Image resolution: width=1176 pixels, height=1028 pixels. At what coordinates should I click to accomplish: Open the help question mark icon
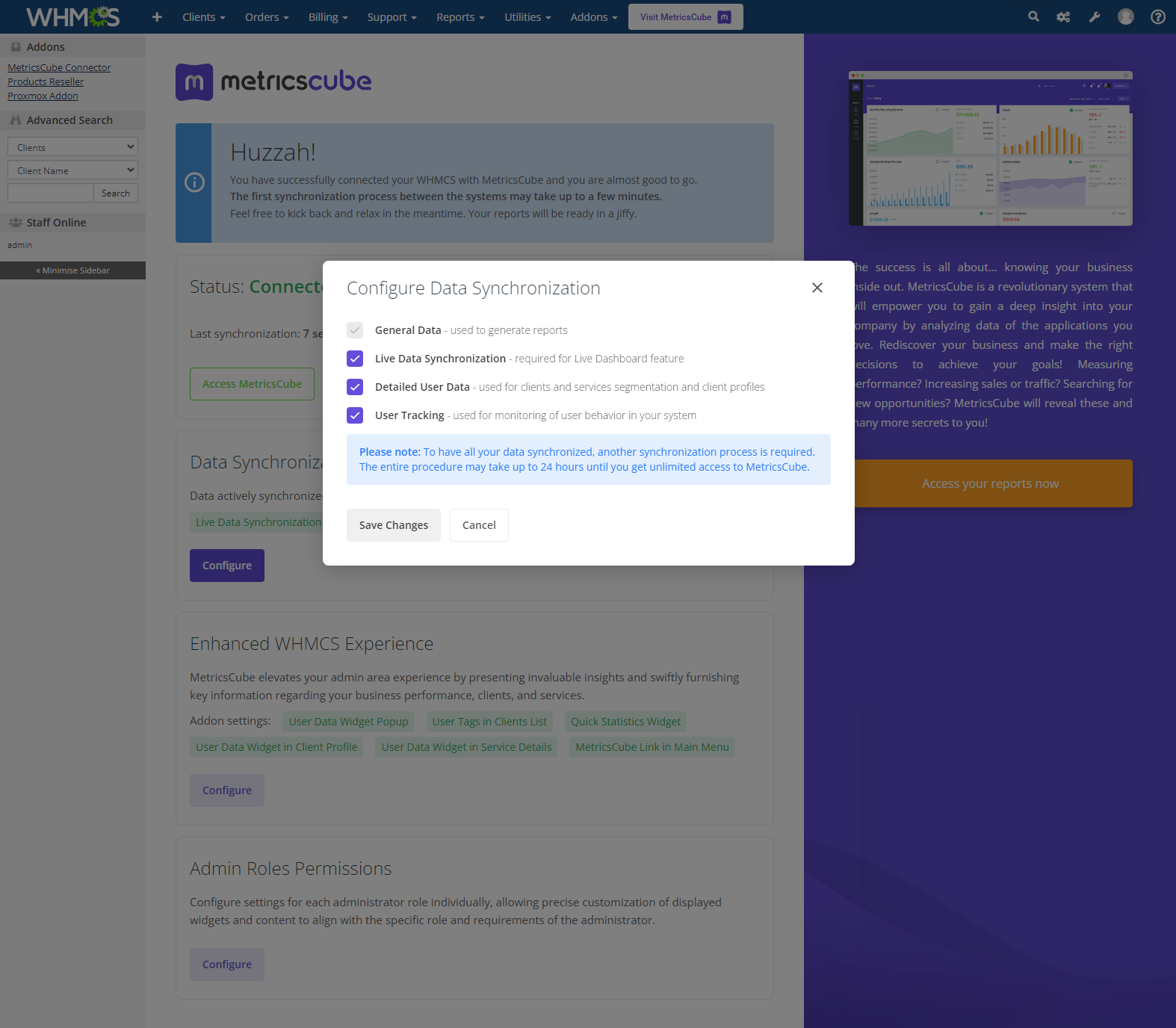click(1158, 16)
